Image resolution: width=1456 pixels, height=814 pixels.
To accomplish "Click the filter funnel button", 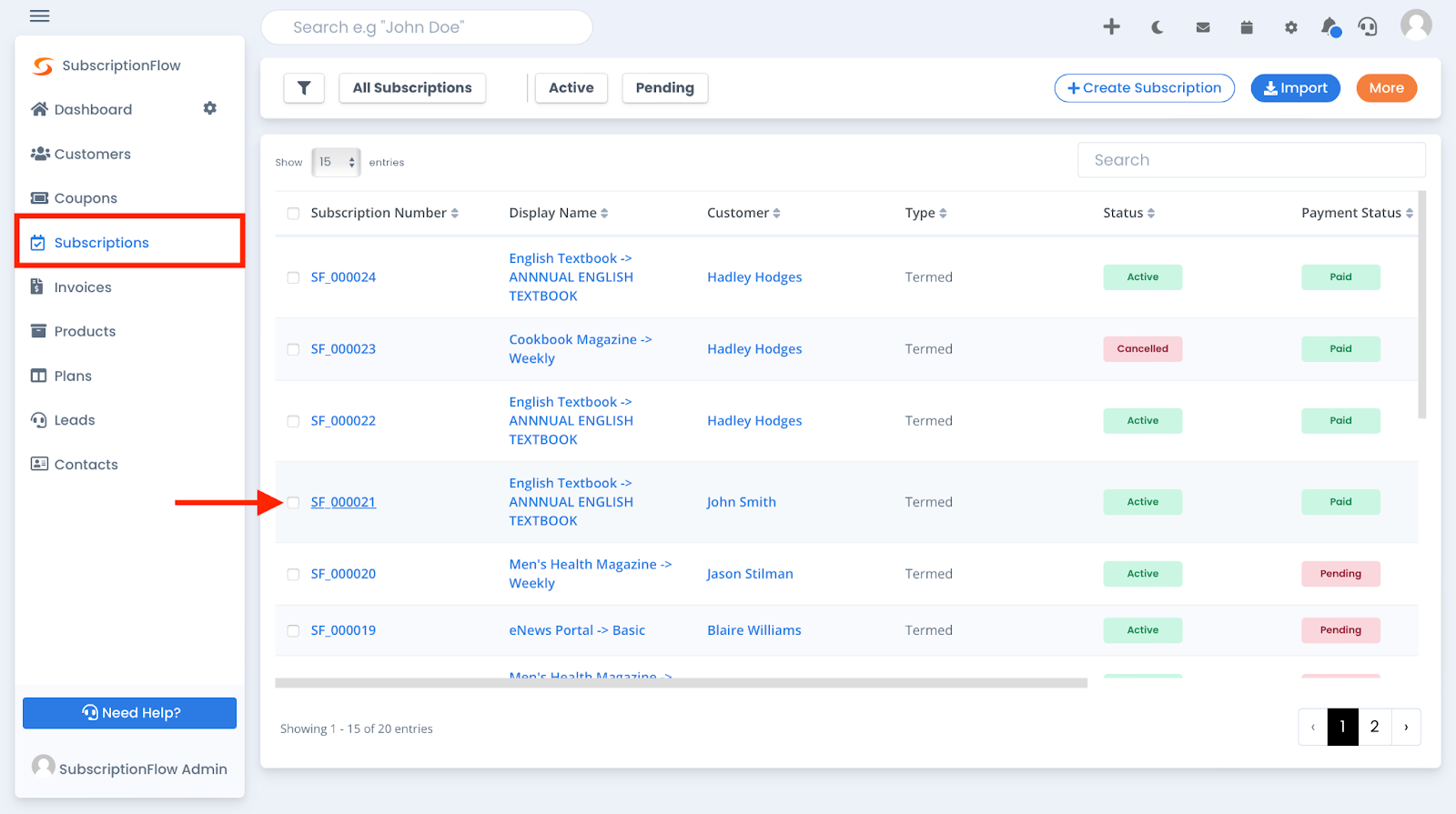I will 304,88.
